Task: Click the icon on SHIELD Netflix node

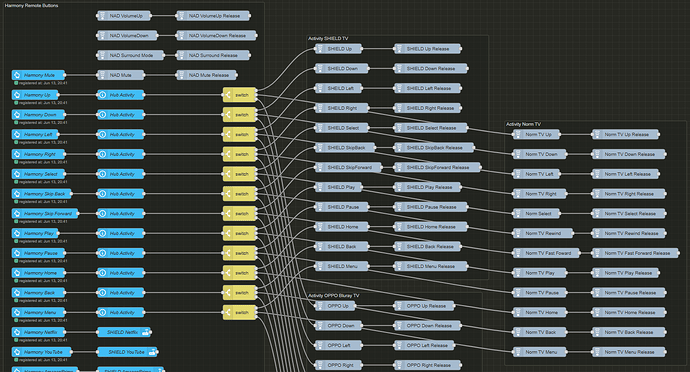Action: pos(145,332)
